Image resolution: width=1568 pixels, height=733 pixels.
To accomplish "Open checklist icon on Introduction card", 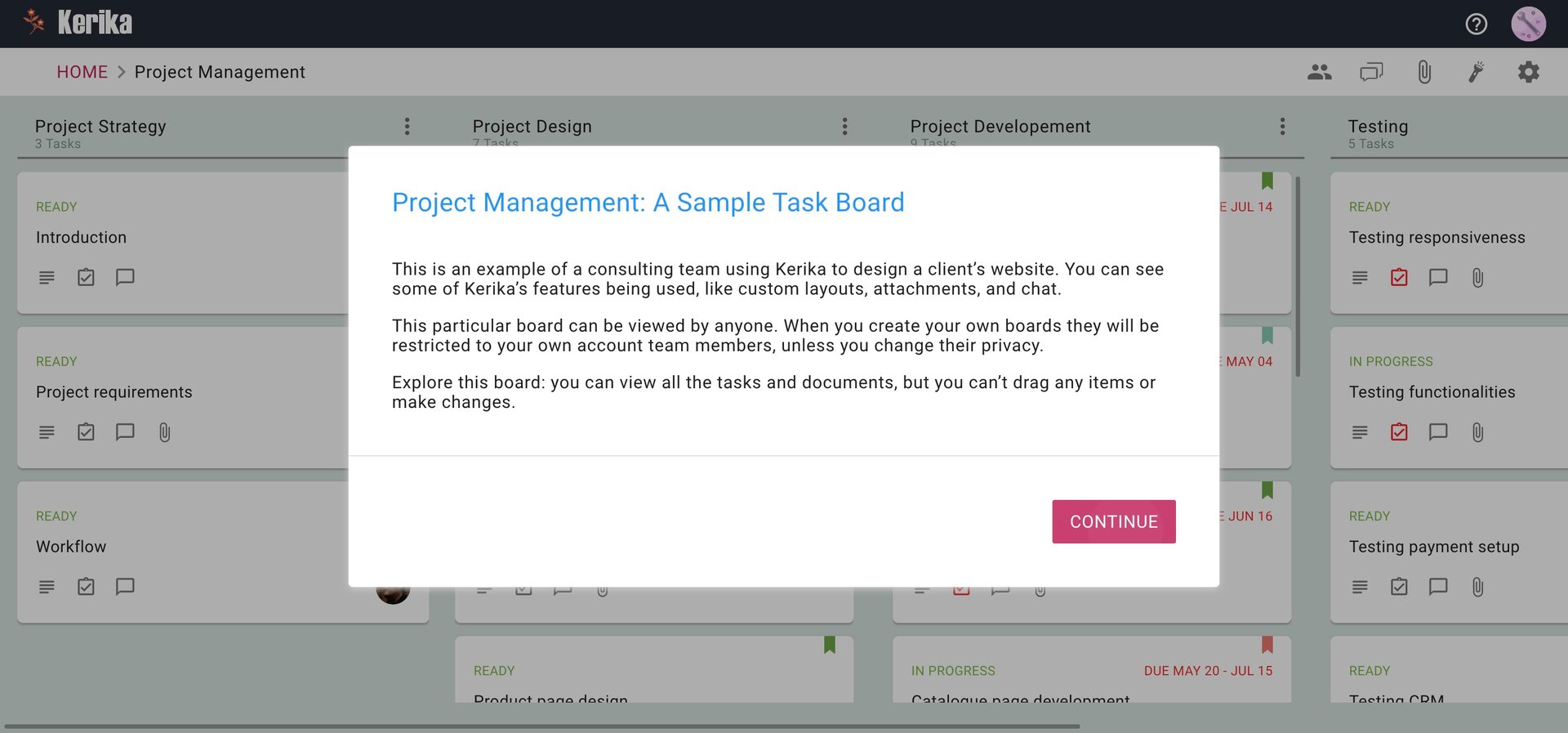I will pyautogui.click(x=86, y=278).
